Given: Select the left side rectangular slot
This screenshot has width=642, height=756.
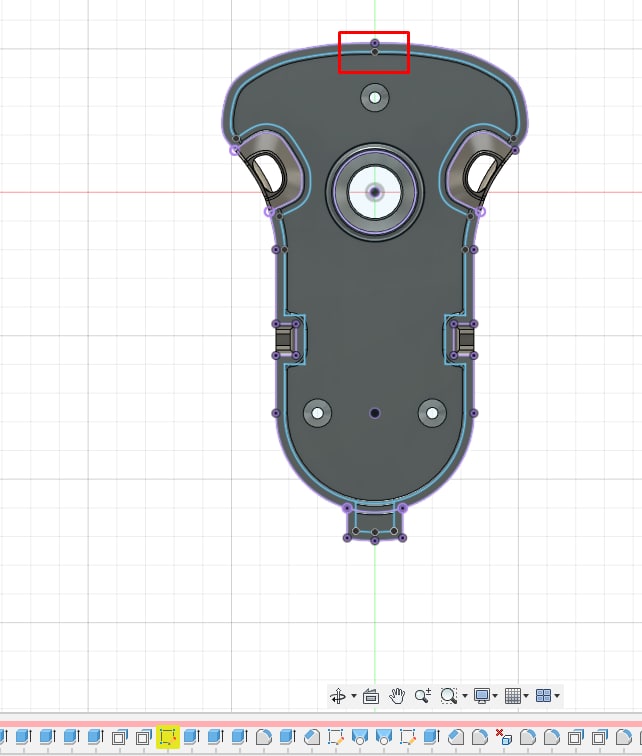Looking at the screenshot, I should point(285,339).
